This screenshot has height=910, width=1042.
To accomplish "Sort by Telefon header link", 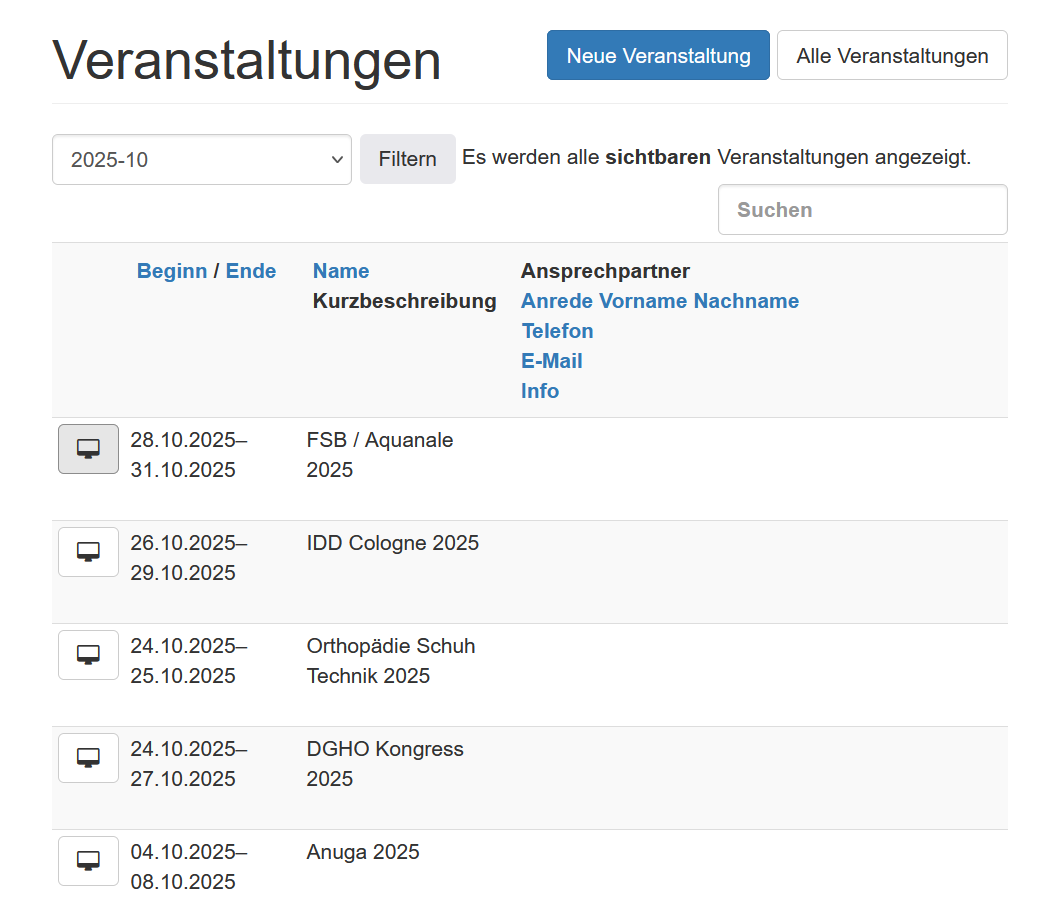I will pos(557,331).
